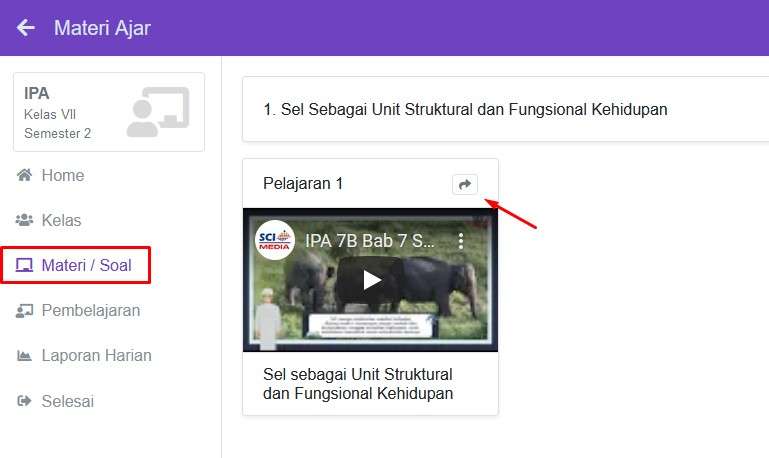Open Laporan Harian report page

coord(96,356)
